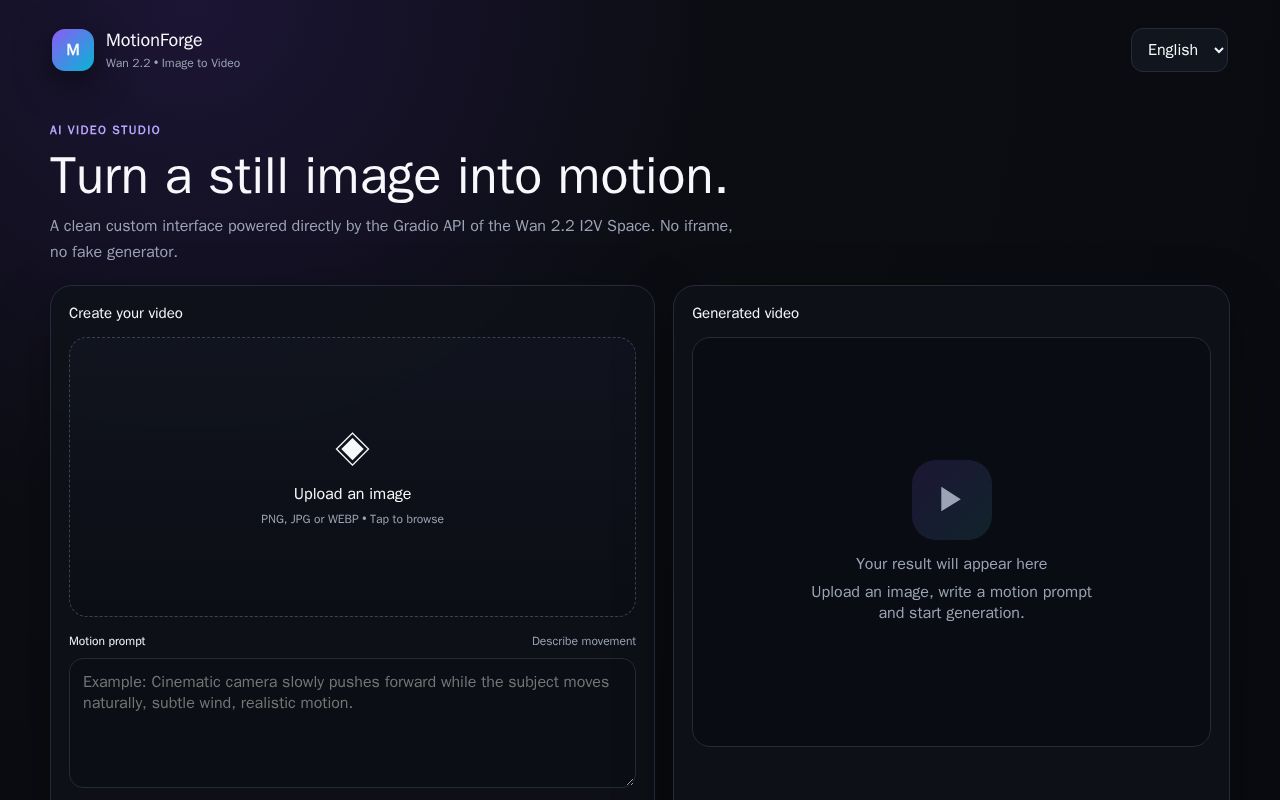Click the prompt textarea resize handle
Screen dimensions: 1280x800
click(629, 781)
